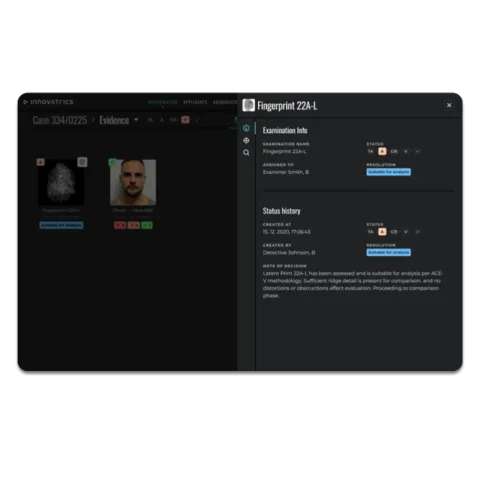
Task: Click the orange A badge on the fingerprint thumbnail
Action: click(40, 162)
